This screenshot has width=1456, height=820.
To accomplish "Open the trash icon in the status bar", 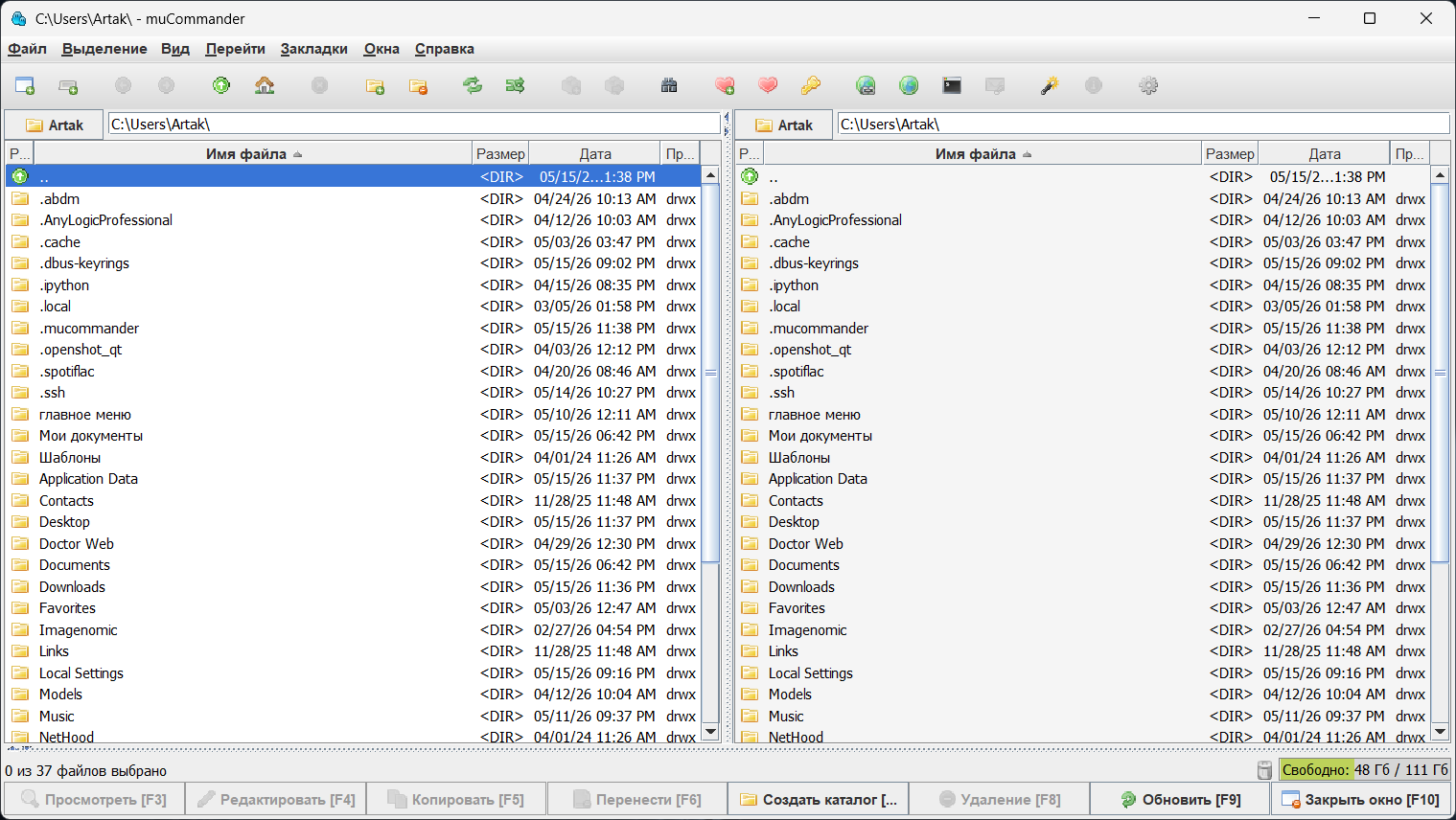I will coord(1264,770).
